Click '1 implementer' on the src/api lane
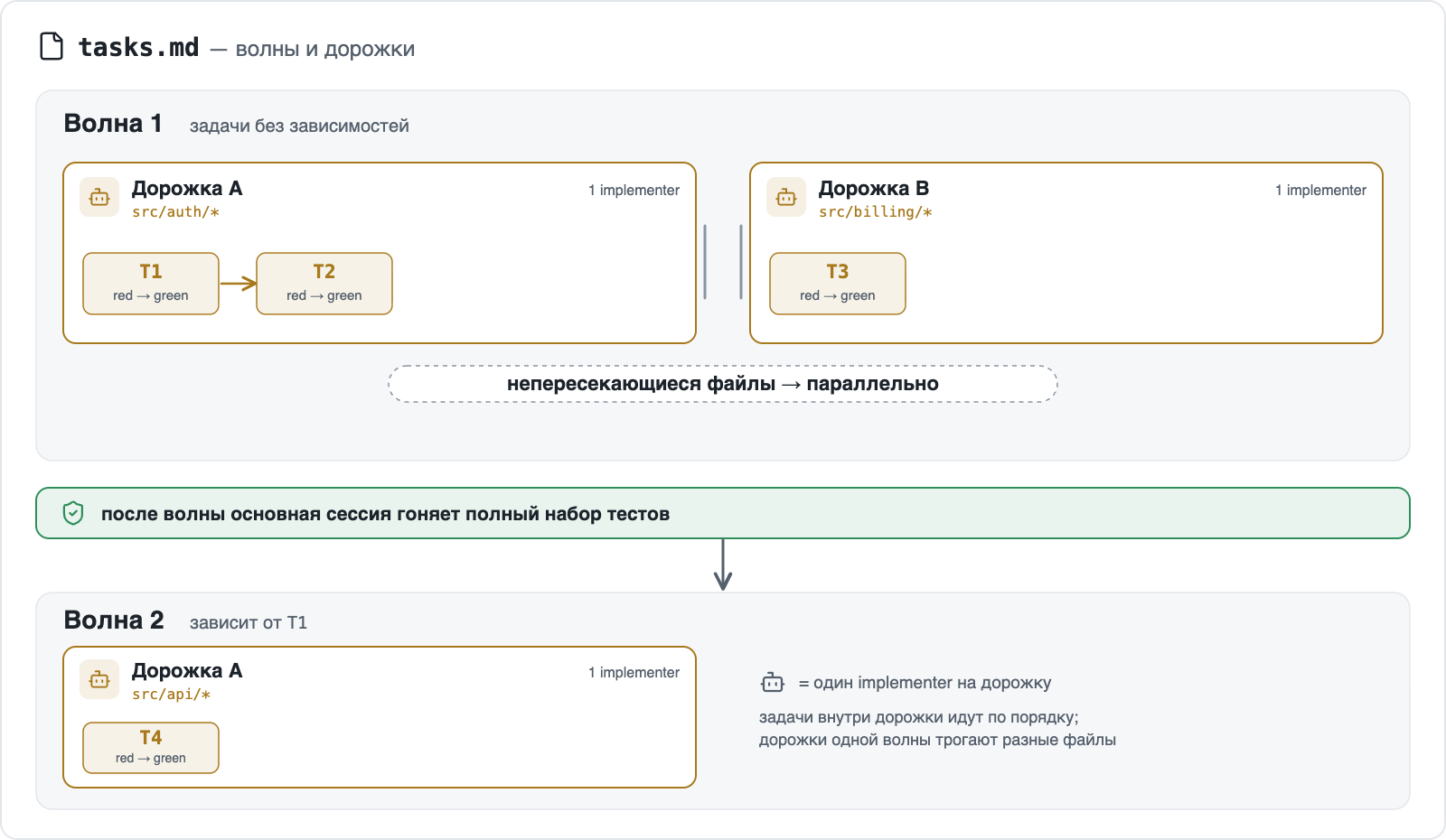The image size is (1446, 840). (x=634, y=672)
